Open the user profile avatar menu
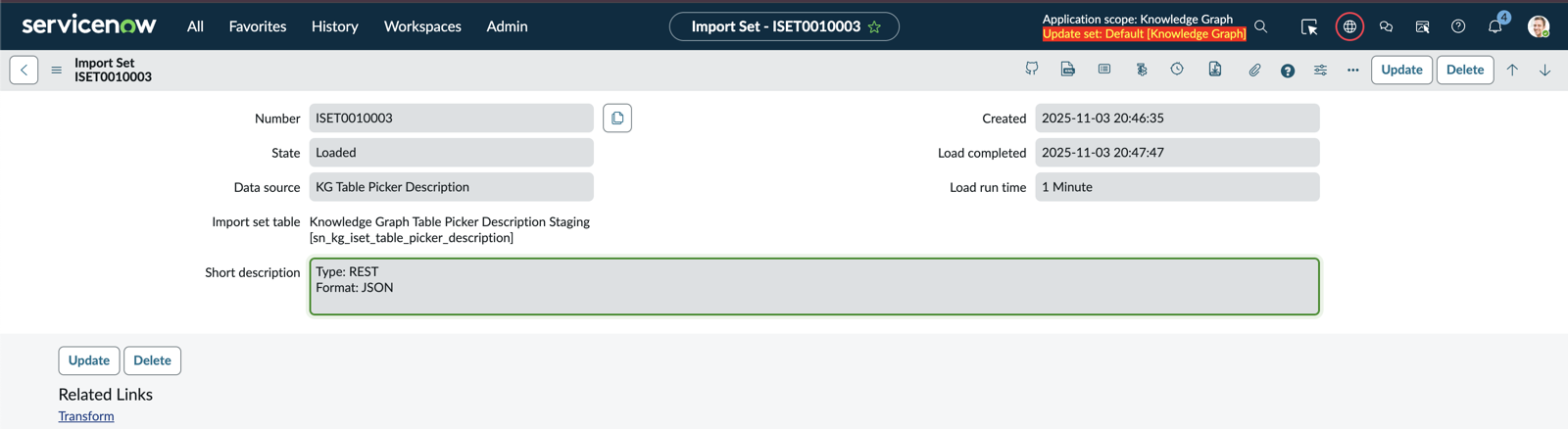 [x=1539, y=26]
